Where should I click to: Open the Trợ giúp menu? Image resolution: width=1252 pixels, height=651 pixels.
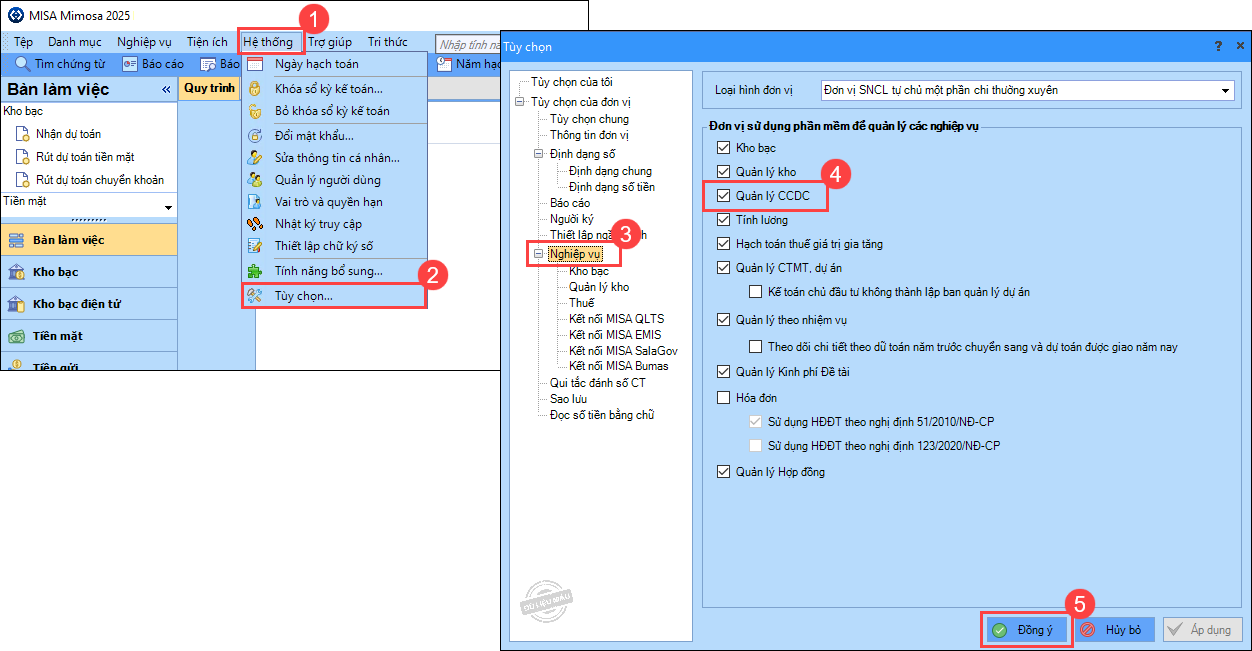point(329,42)
